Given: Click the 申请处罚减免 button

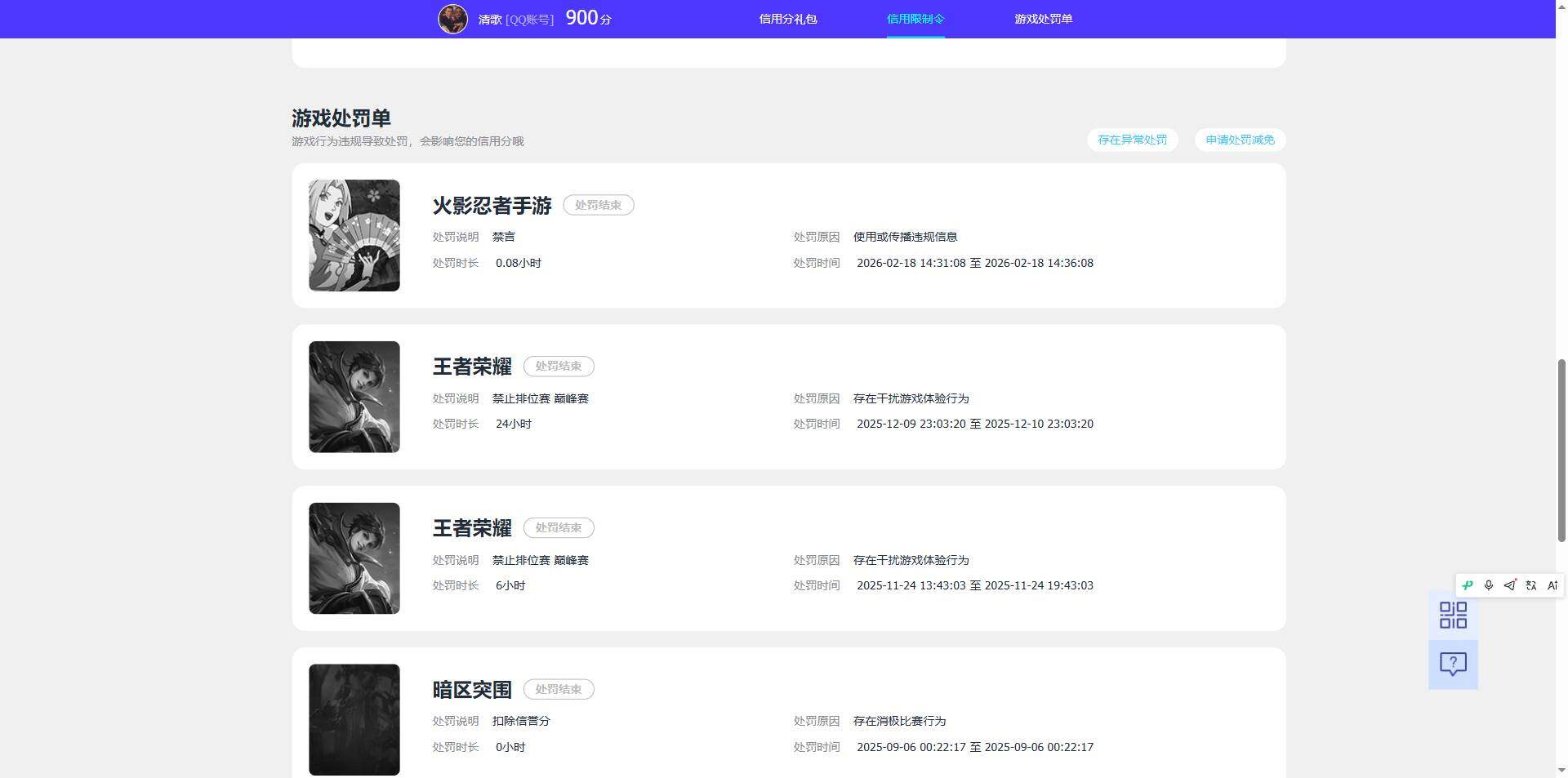Looking at the screenshot, I should [1241, 140].
